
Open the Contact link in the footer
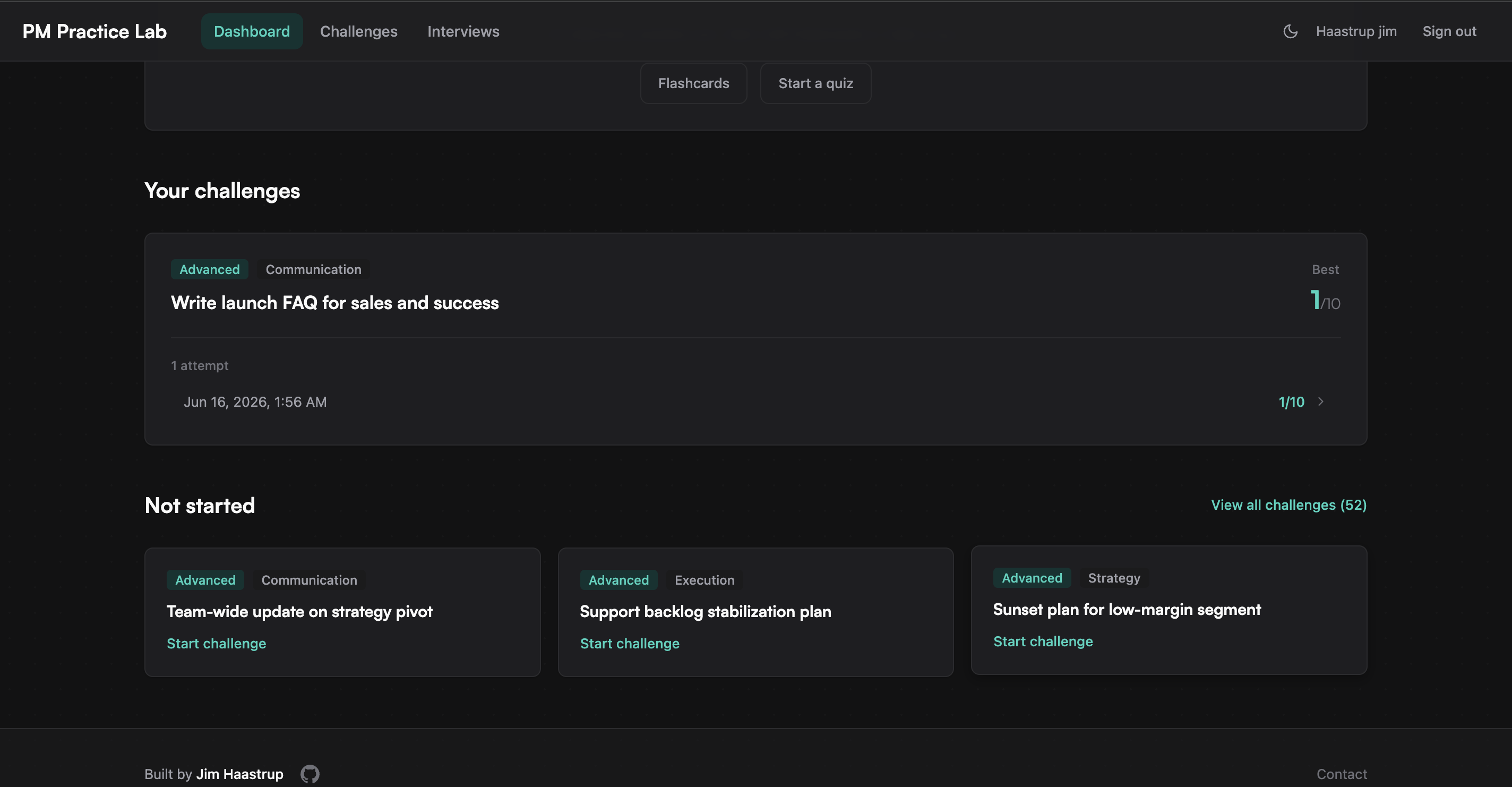coord(1341,774)
